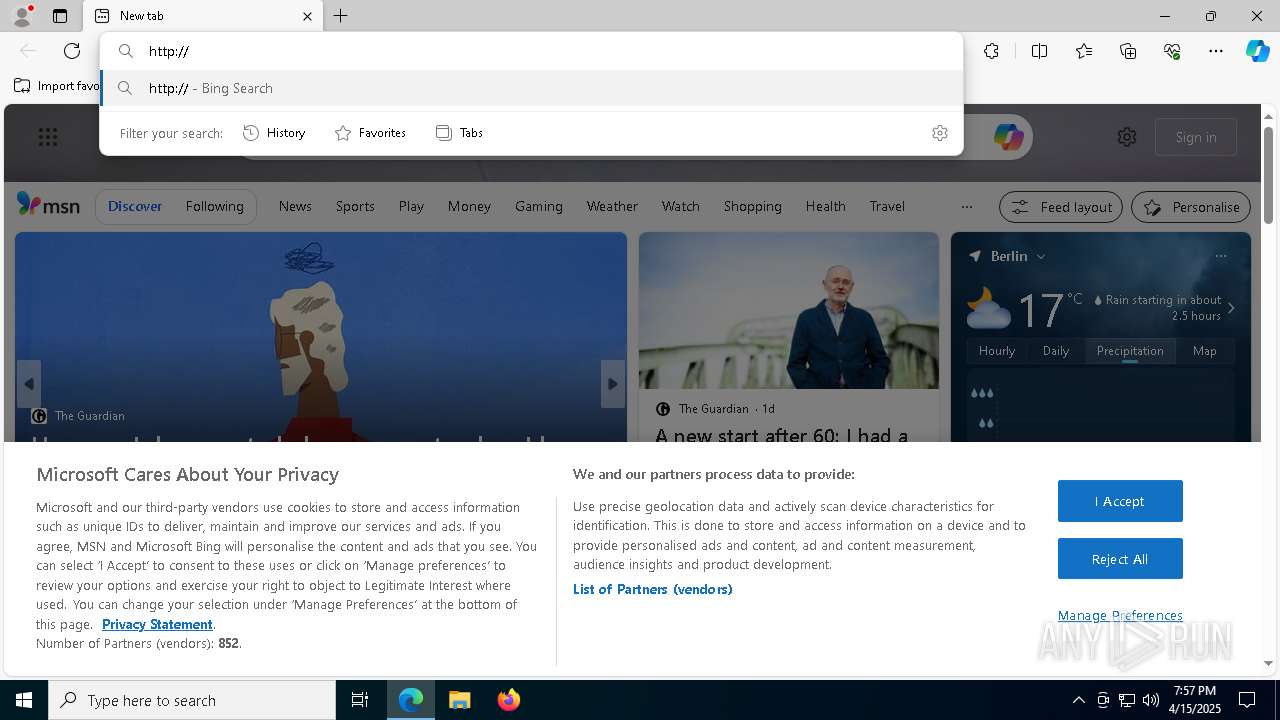Open Settings and more ellipsis menu
The image size is (1280, 720).
tap(1216, 51)
